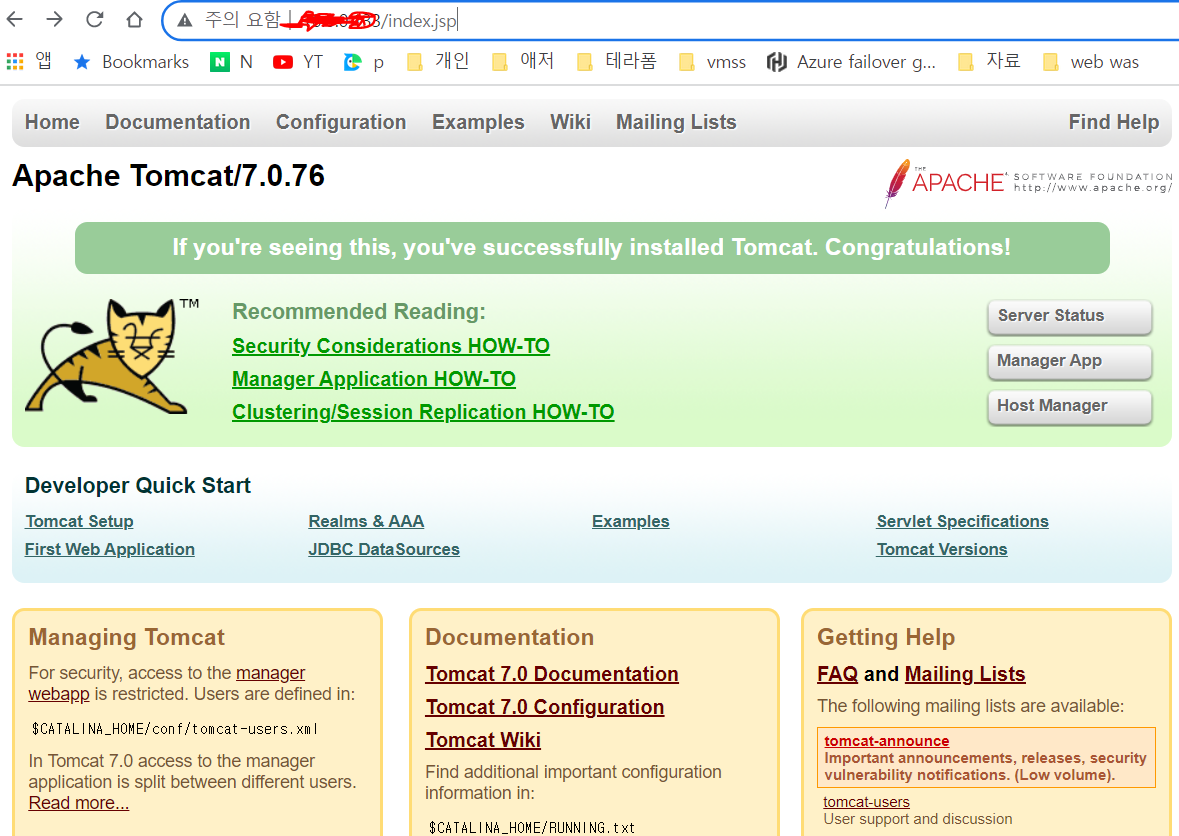Open the Examples link in Quick Start

(630, 521)
